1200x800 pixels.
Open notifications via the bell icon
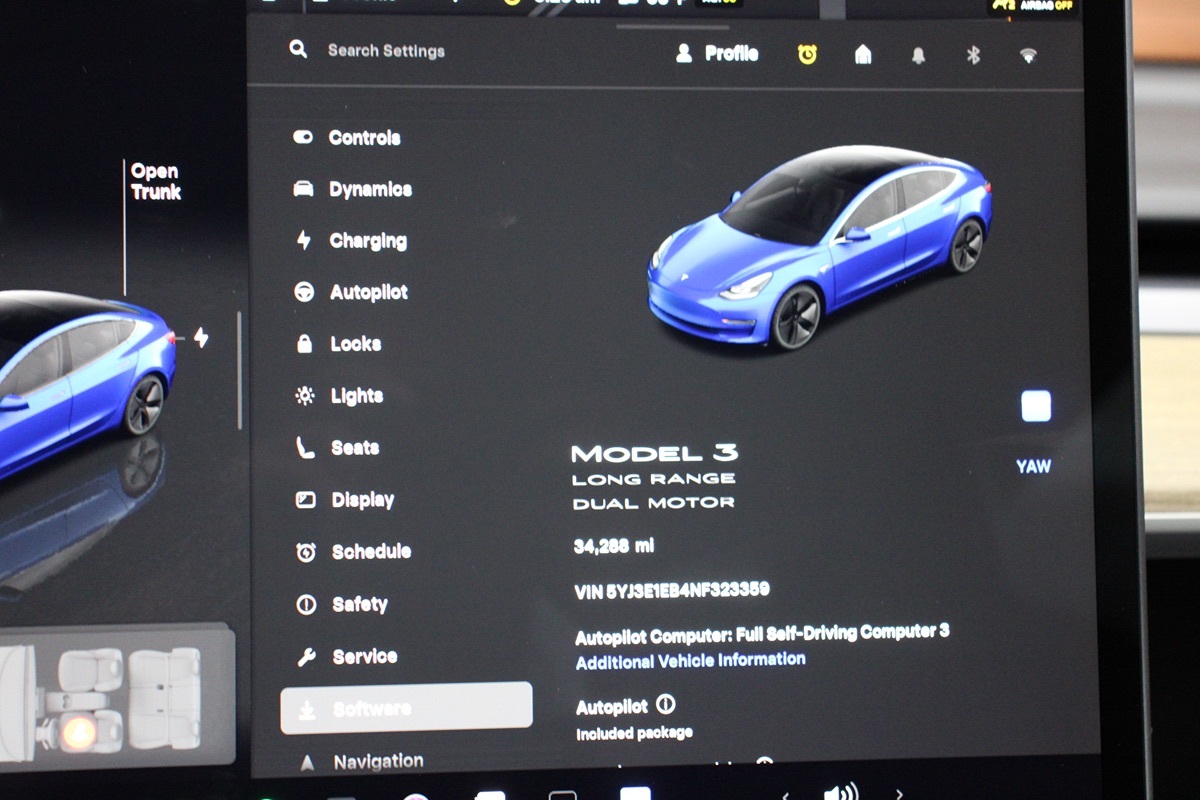918,56
